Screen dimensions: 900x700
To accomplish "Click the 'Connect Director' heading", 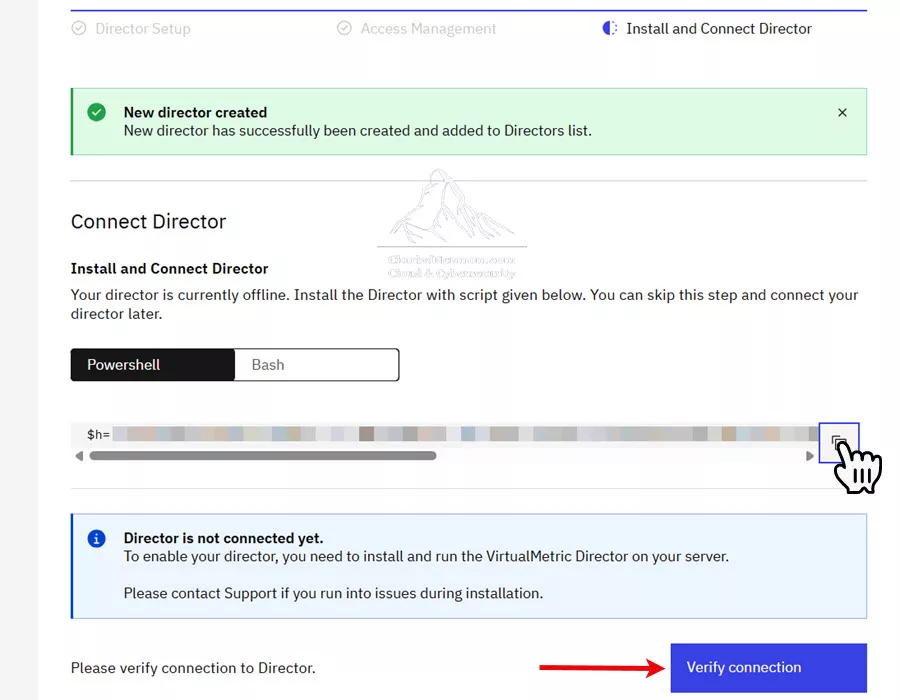I will click(x=148, y=221).
